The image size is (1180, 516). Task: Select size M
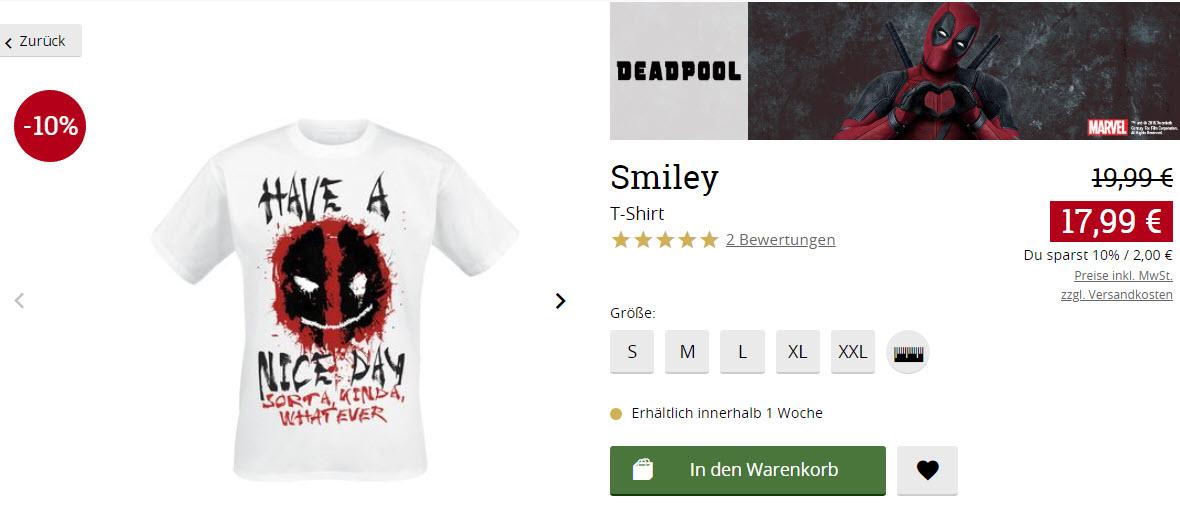pyautogui.click(x=687, y=351)
